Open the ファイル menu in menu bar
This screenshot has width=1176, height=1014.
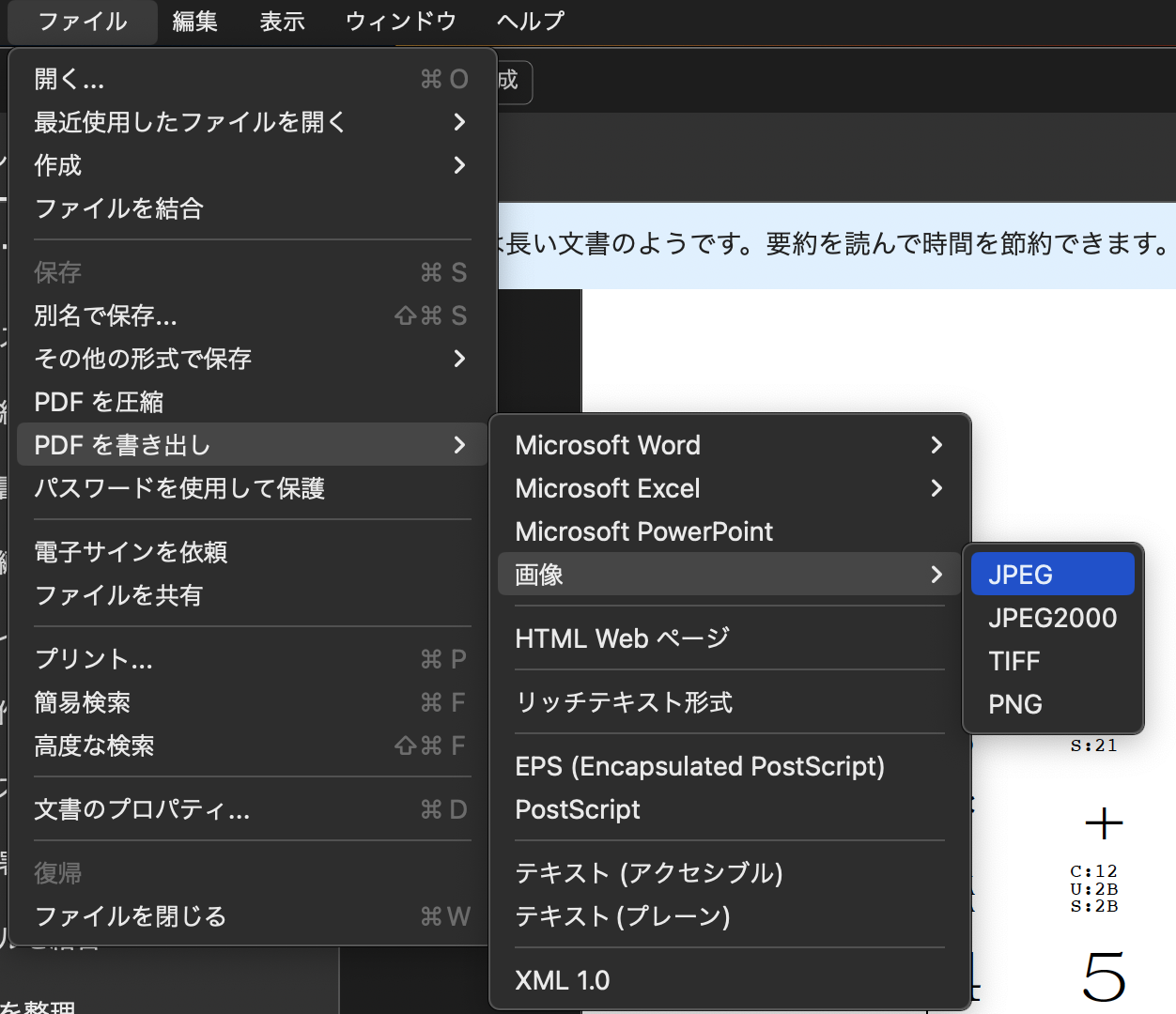pos(83,22)
